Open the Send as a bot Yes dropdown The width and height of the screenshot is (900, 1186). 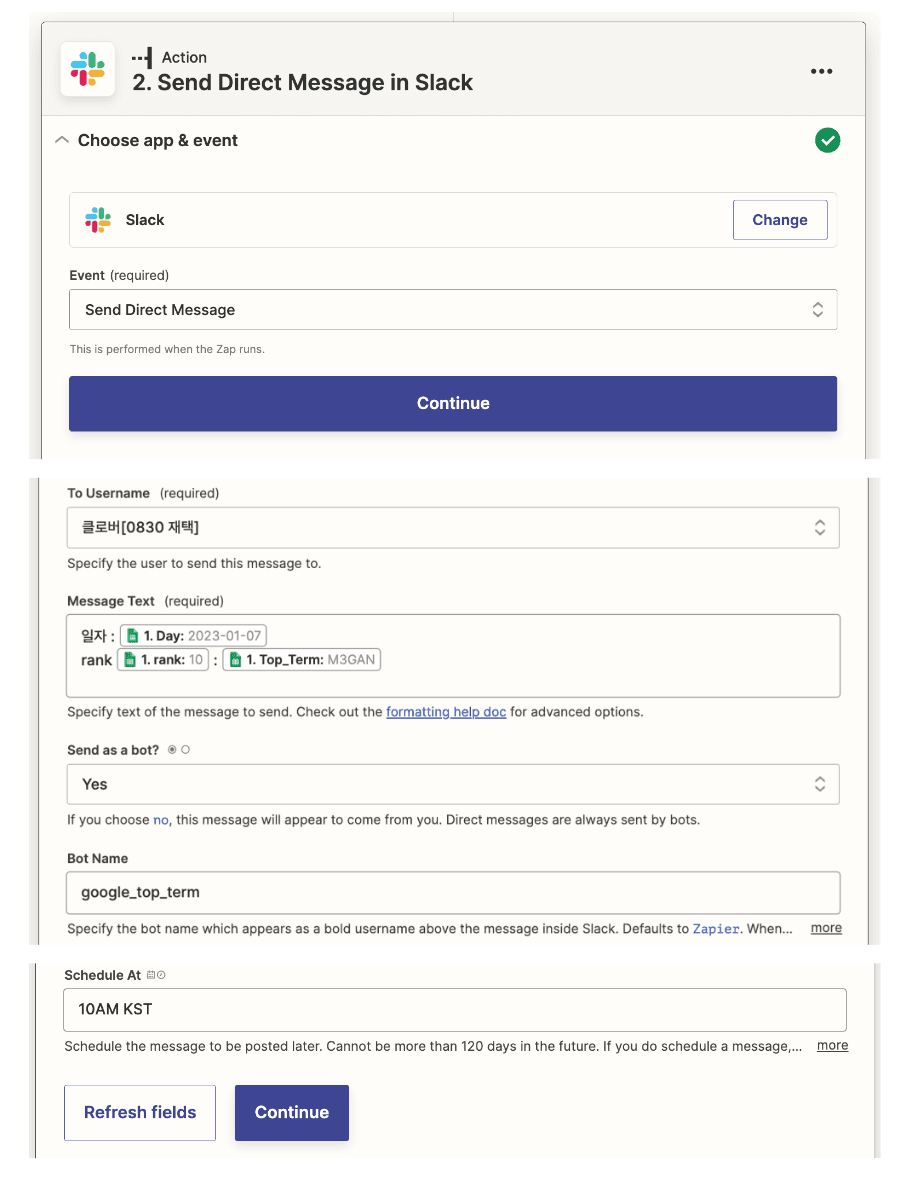click(453, 784)
